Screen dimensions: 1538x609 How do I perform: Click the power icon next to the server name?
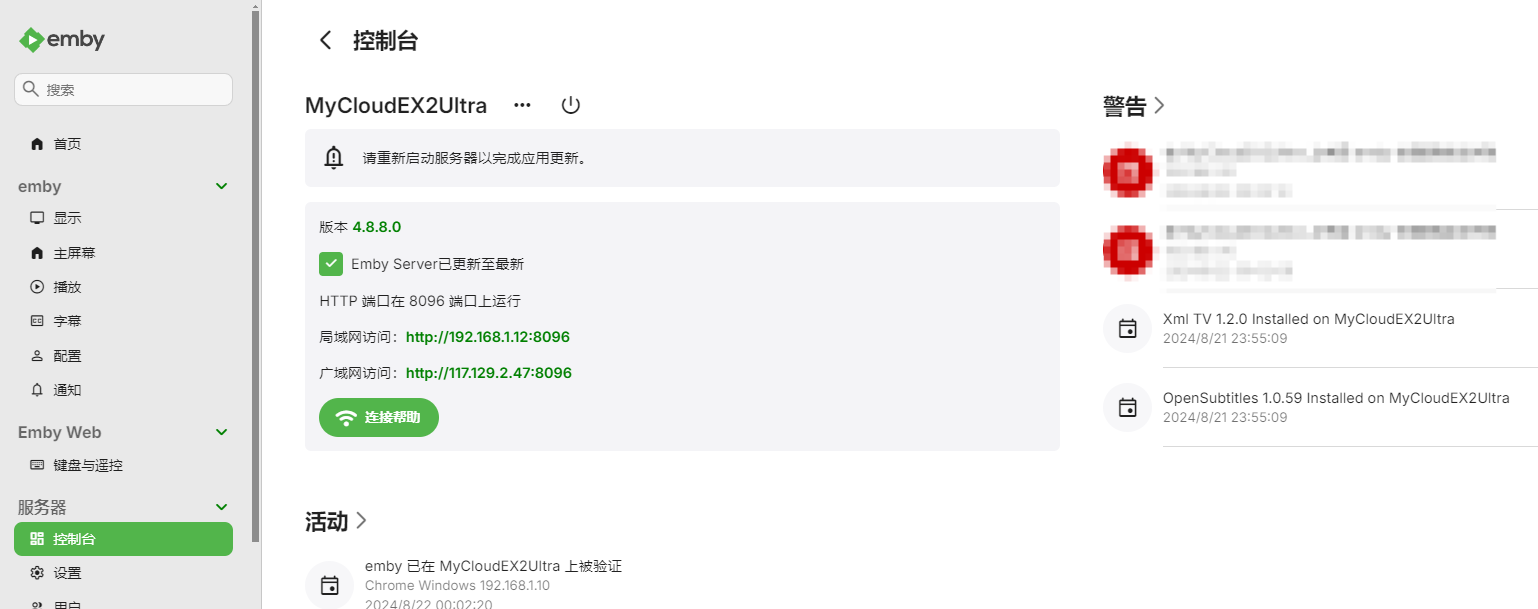pos(570,105)
